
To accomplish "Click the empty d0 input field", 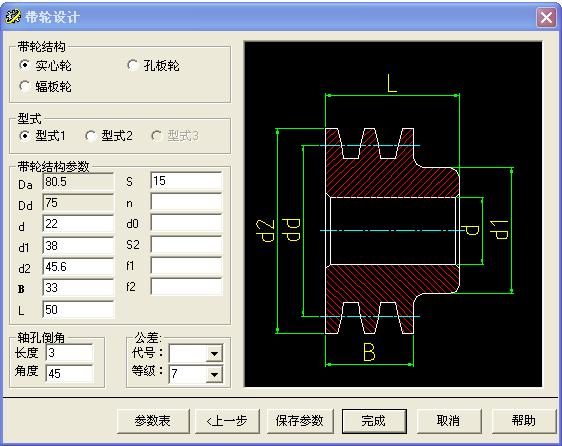I will (186, 223).
